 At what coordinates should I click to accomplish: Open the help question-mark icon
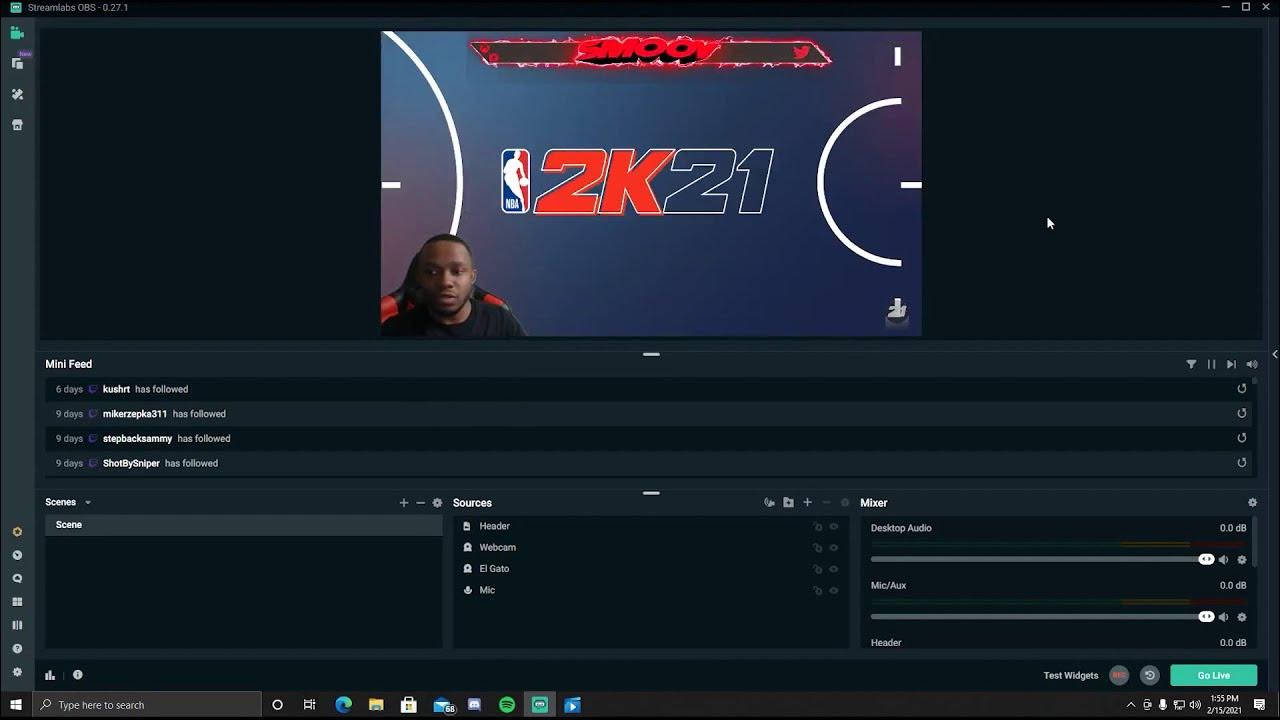(x=17, y=649)
